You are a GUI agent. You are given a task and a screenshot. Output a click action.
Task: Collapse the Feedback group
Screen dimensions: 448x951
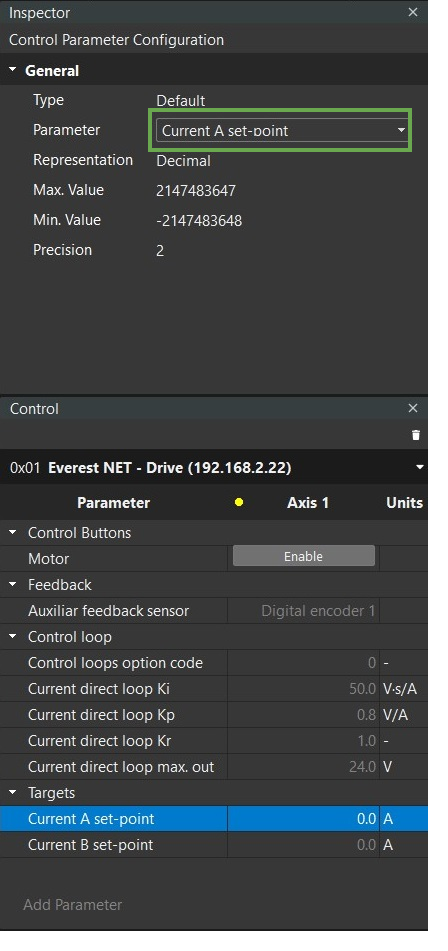(x=13, y=585)
